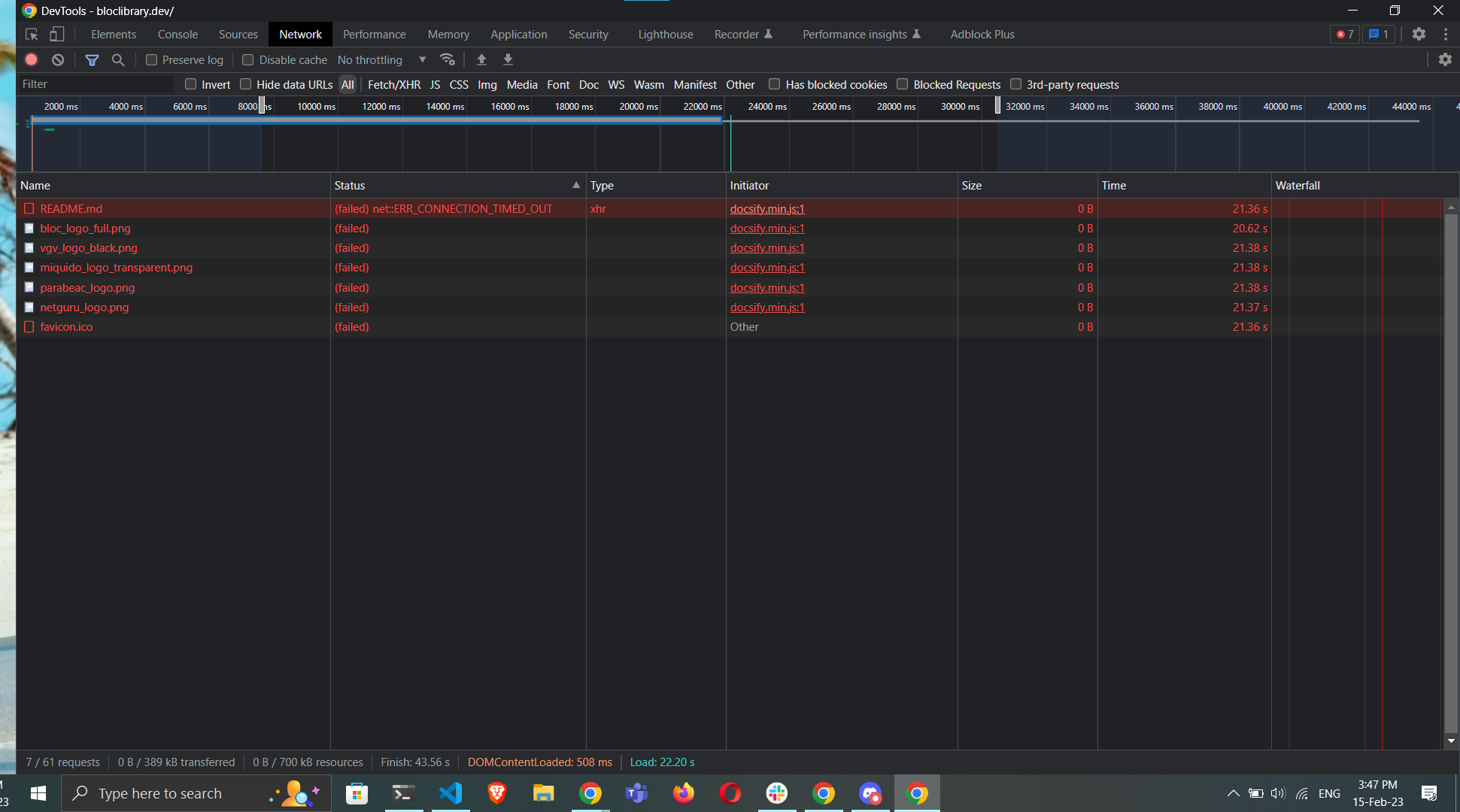Open the network request search
Screen dimensions: 1460x812
pyautogui.click(x=118, y=59)
